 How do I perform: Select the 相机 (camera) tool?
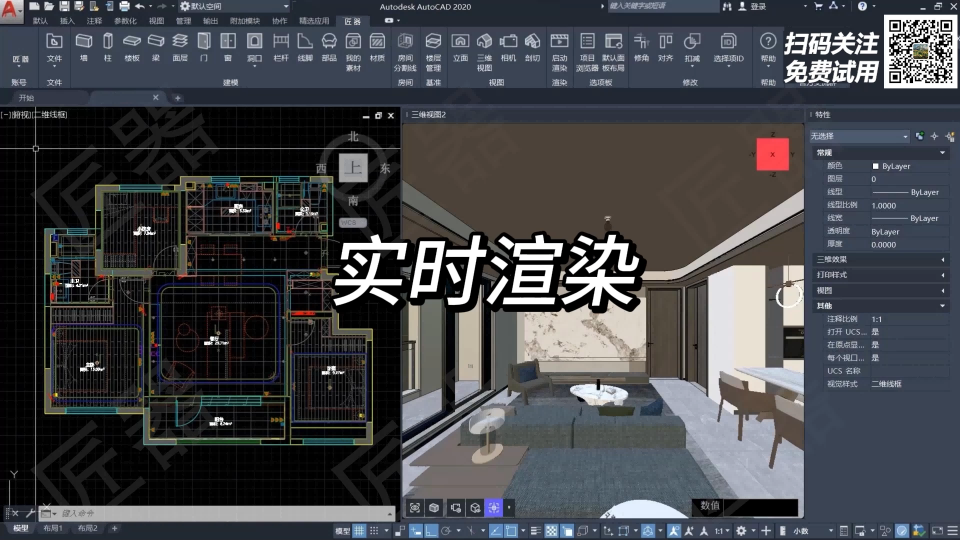[x=508, y=48]
